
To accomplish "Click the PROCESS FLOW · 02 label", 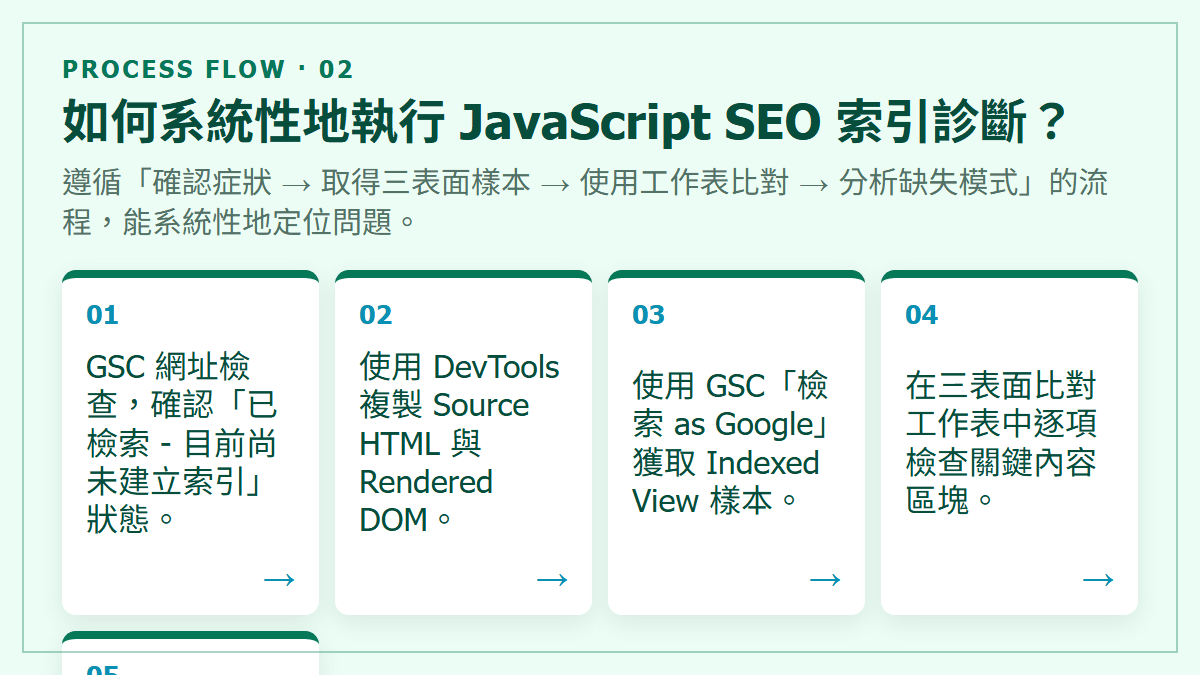I will coord(208,69).
